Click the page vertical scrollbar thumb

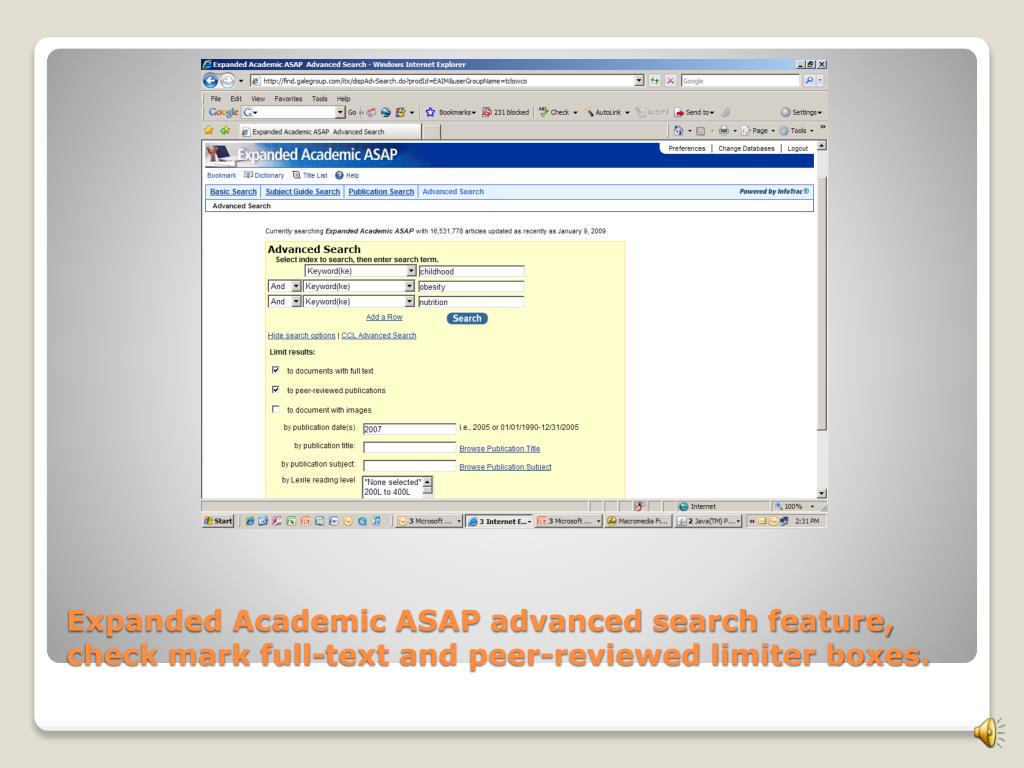pyautogui.click(x=822, y=304)
